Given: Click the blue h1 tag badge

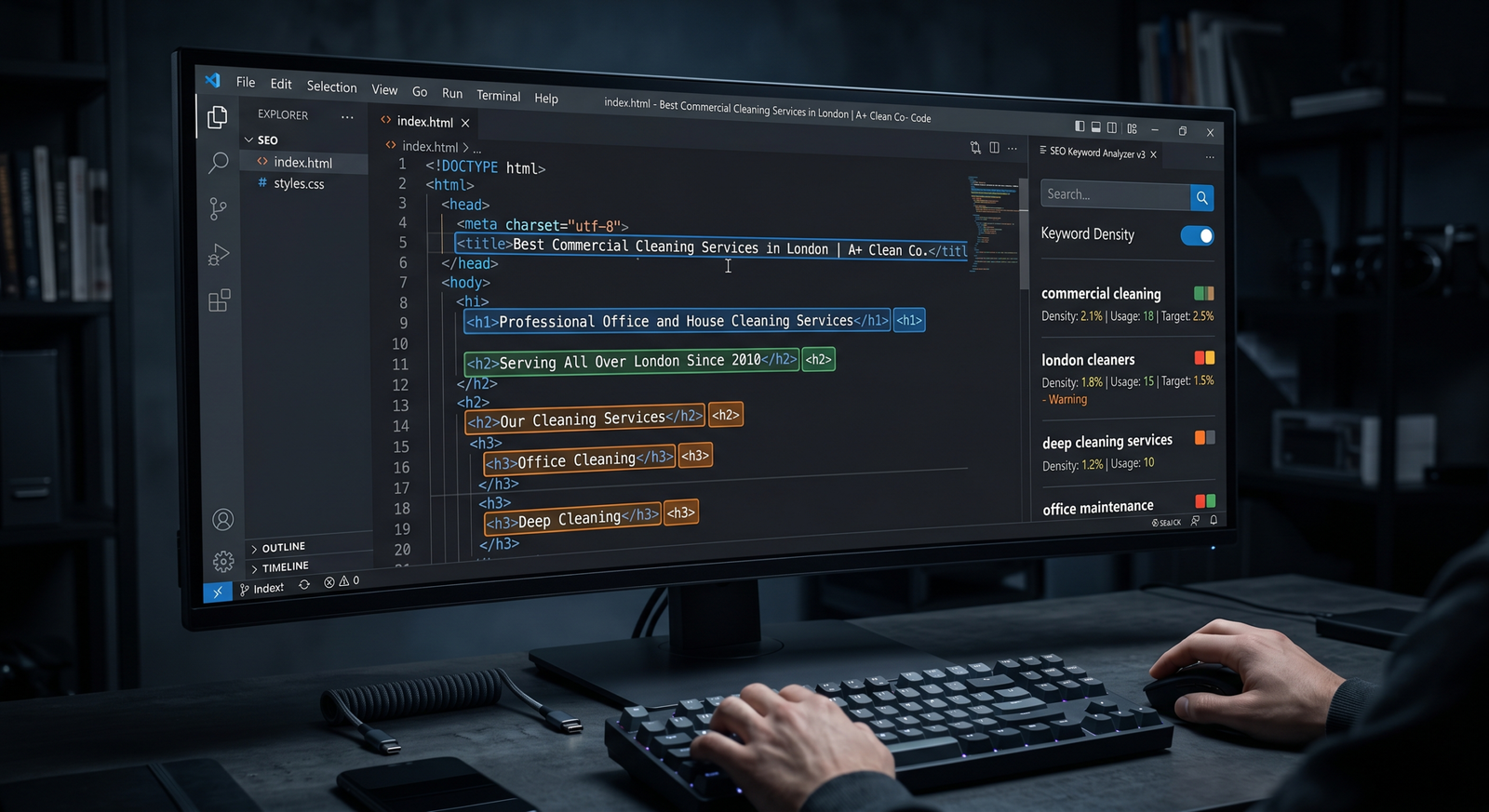Looking at the screenshot, I should 909,321.
